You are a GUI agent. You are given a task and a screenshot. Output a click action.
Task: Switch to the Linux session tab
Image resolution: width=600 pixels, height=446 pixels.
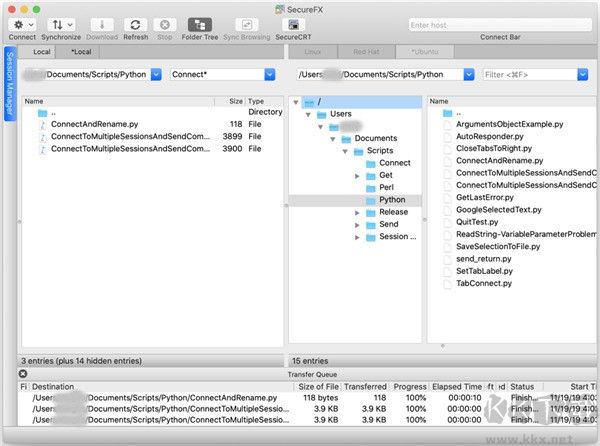pyautogui.click(x=312, y=51)
